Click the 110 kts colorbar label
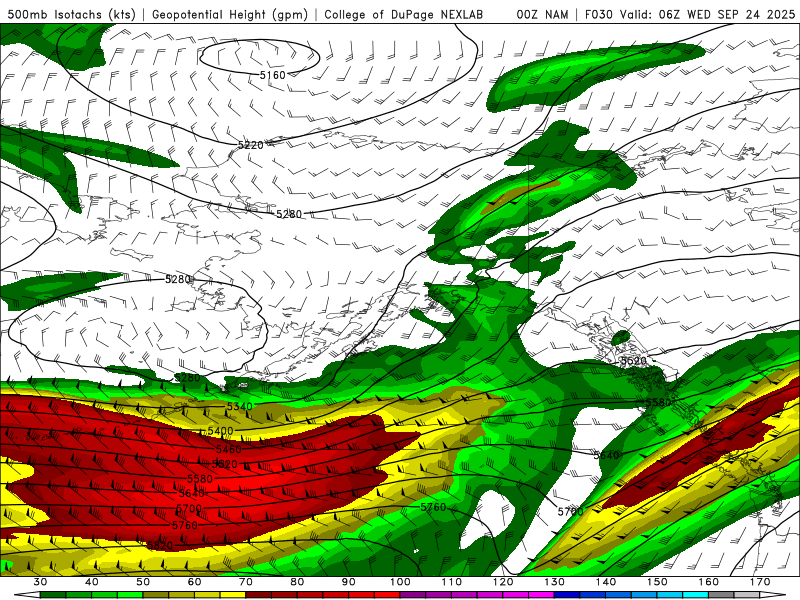 click(452, 582)
